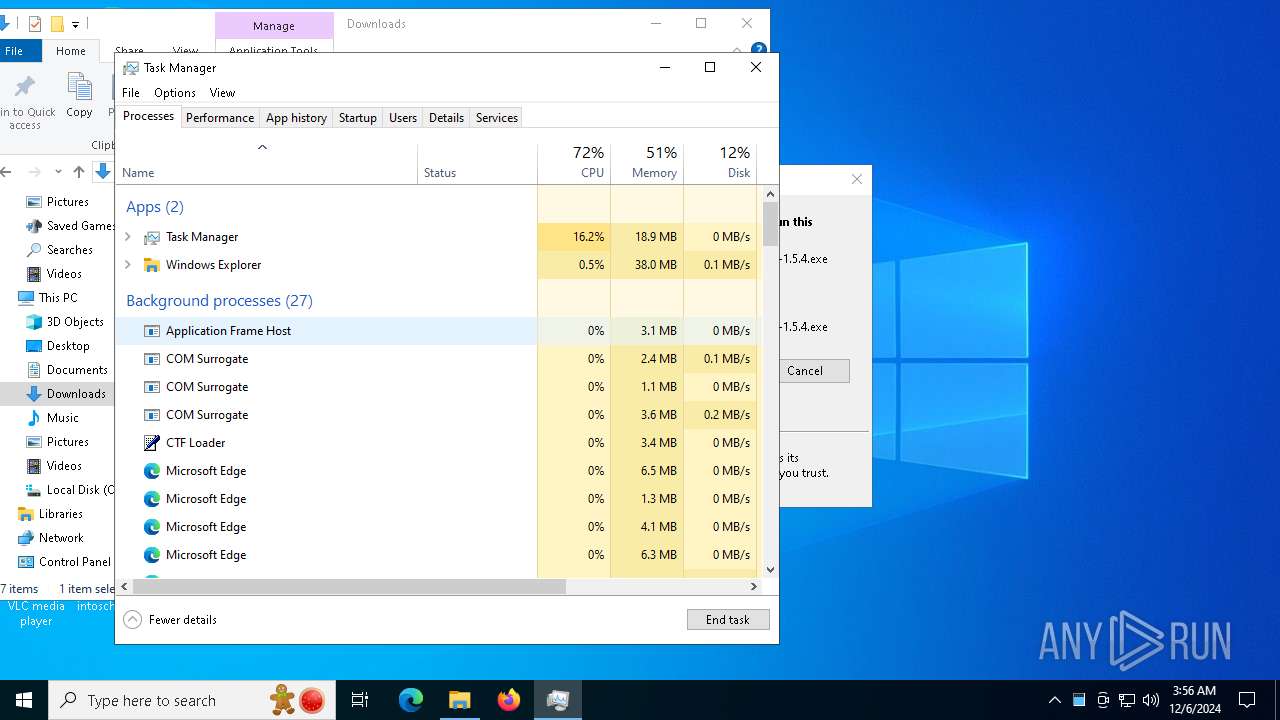Expand the Windows Explorer process group
Image resolution: width=1280 pixels, height=720 pixels.
coord(127,265)
